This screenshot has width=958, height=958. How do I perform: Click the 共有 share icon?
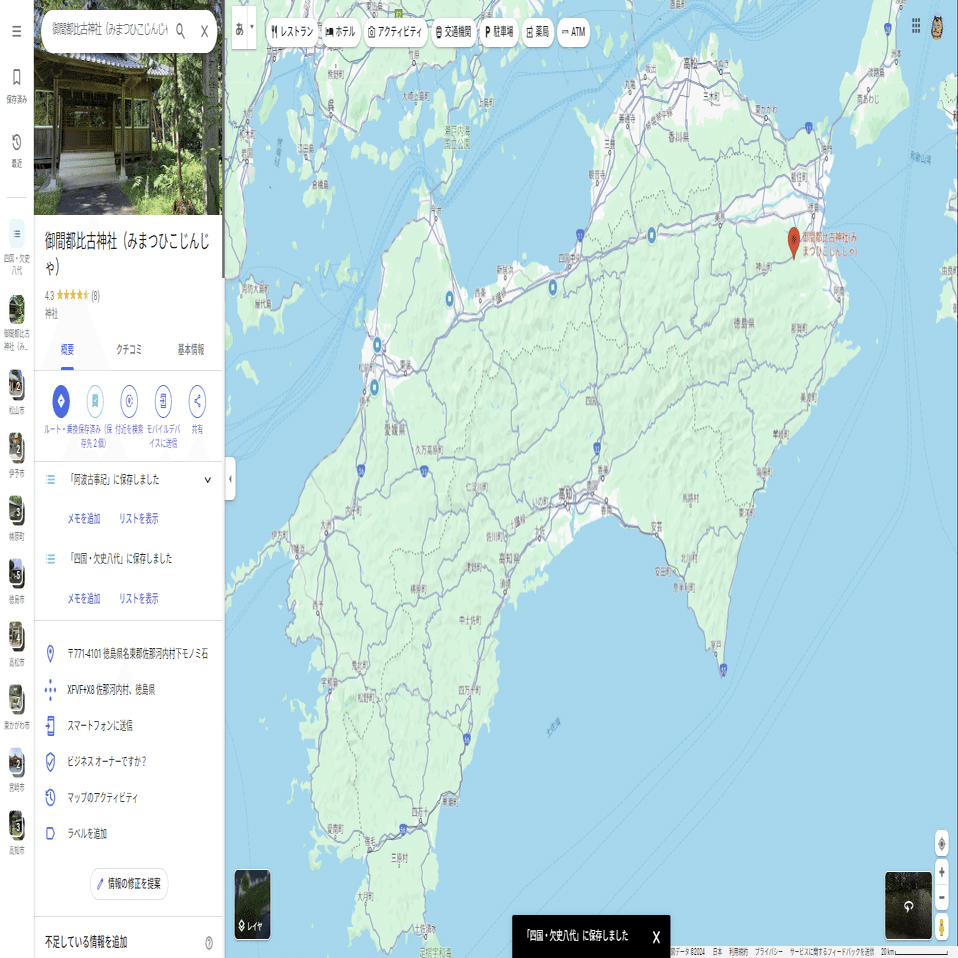click(197, 401)
